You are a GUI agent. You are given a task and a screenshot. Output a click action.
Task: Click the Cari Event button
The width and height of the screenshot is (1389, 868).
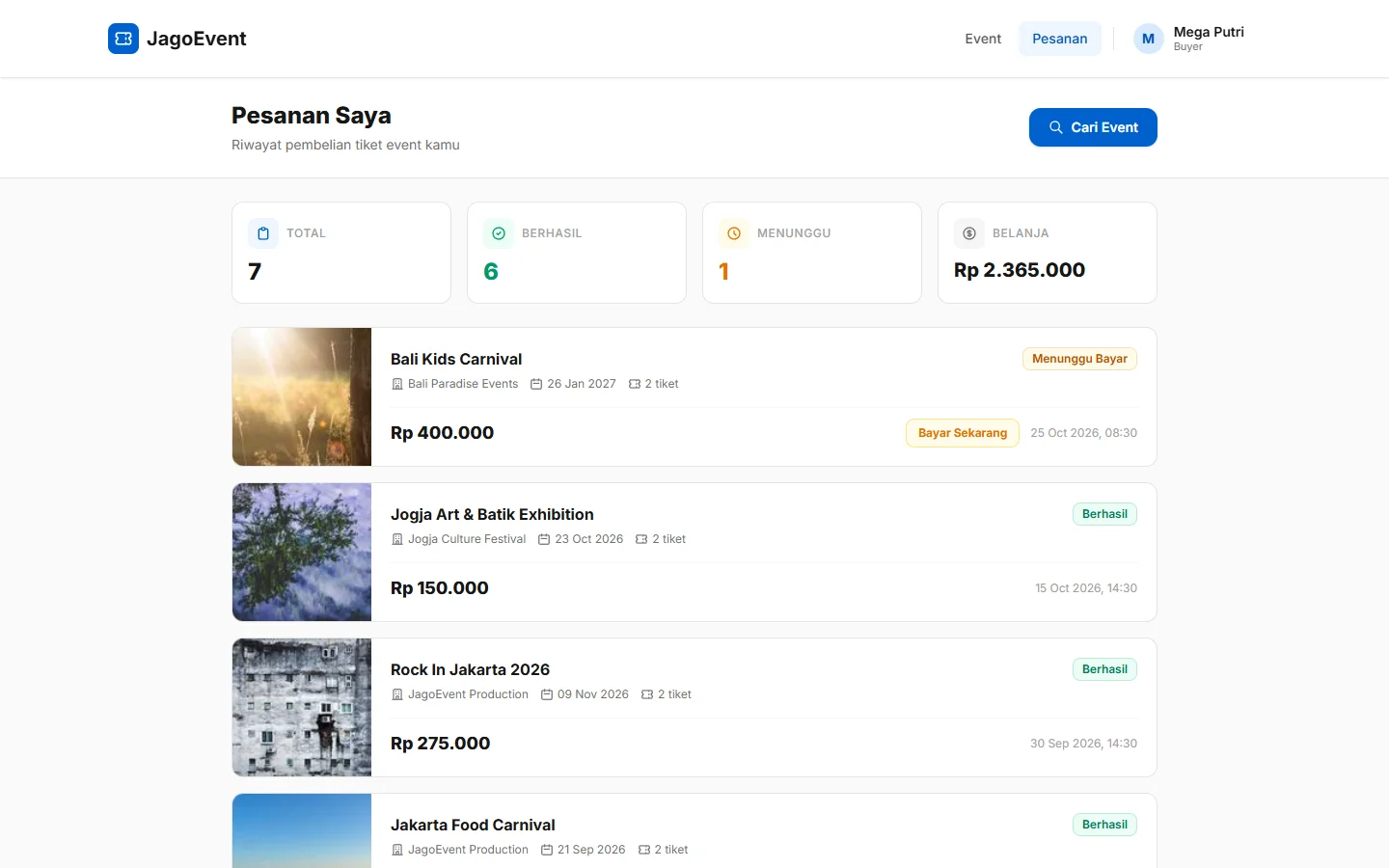tap(1093, 127)
